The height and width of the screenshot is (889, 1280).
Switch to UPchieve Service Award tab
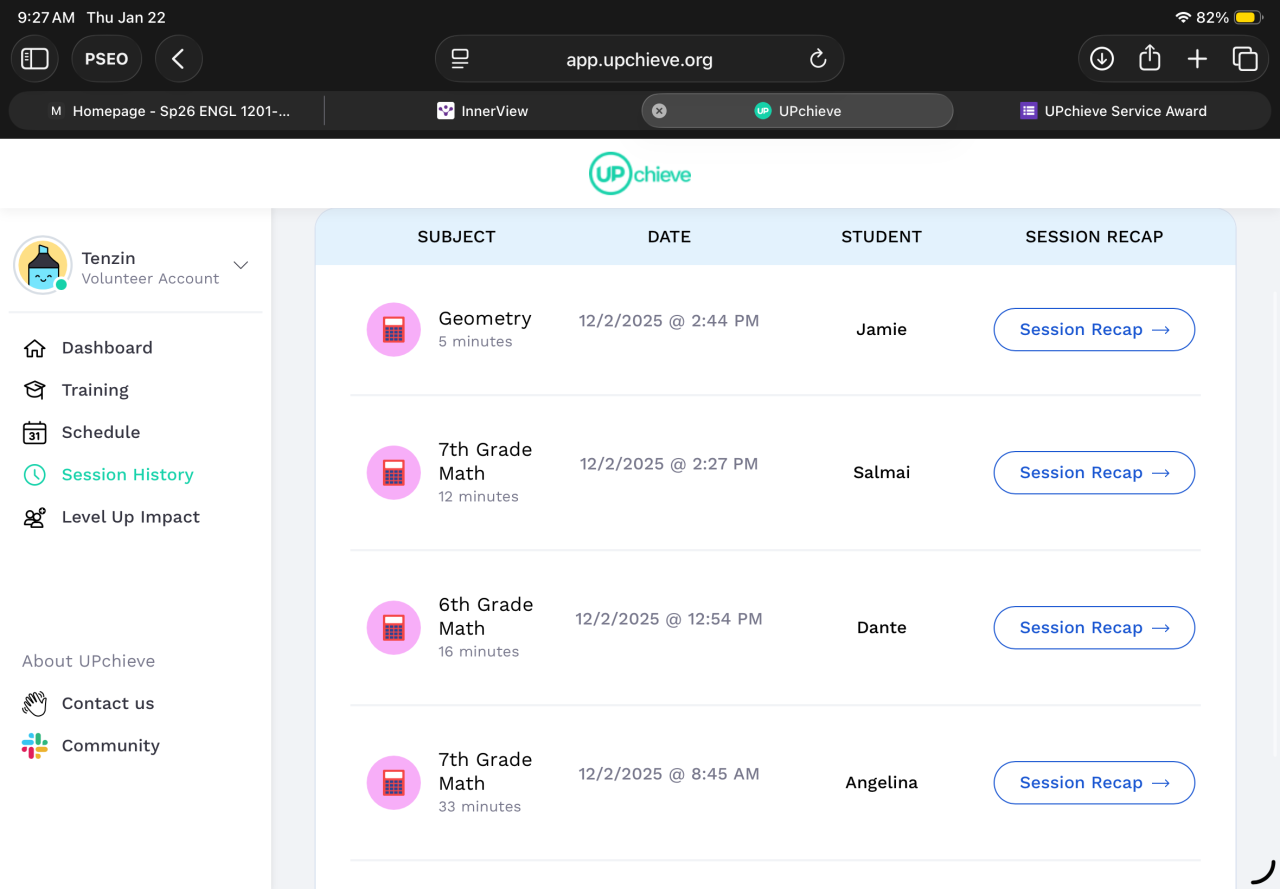(1113, 111)
